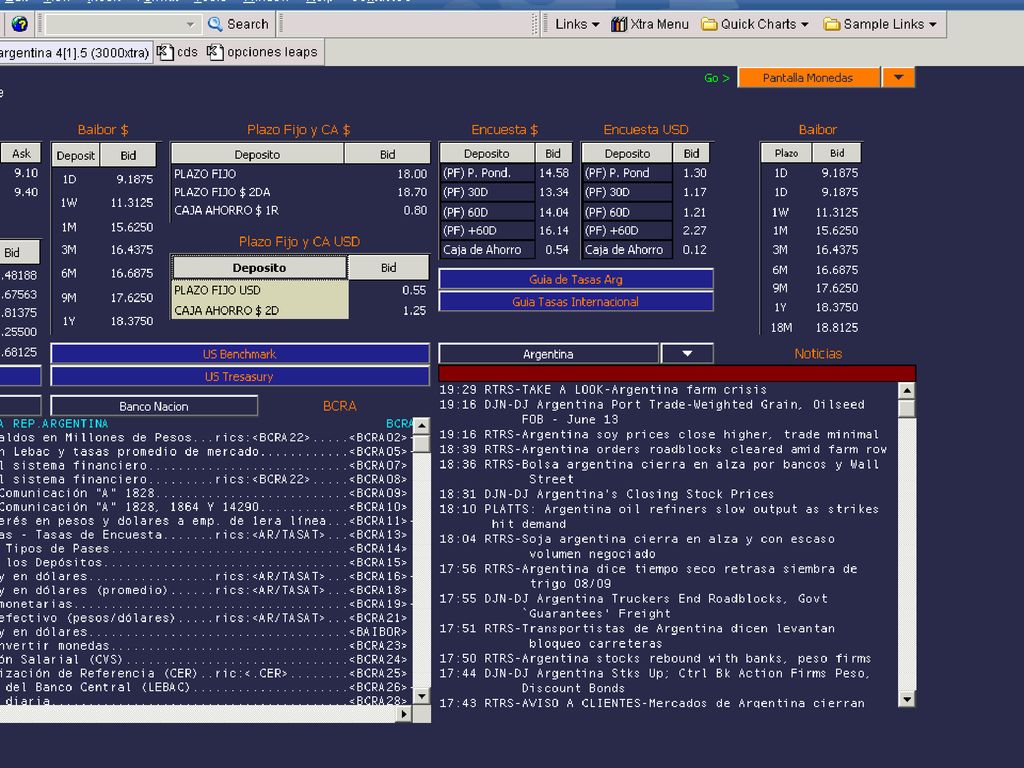1024x768 pixels.
Task: Switch to the opciones leaps tab
Action: pos(263,52)
